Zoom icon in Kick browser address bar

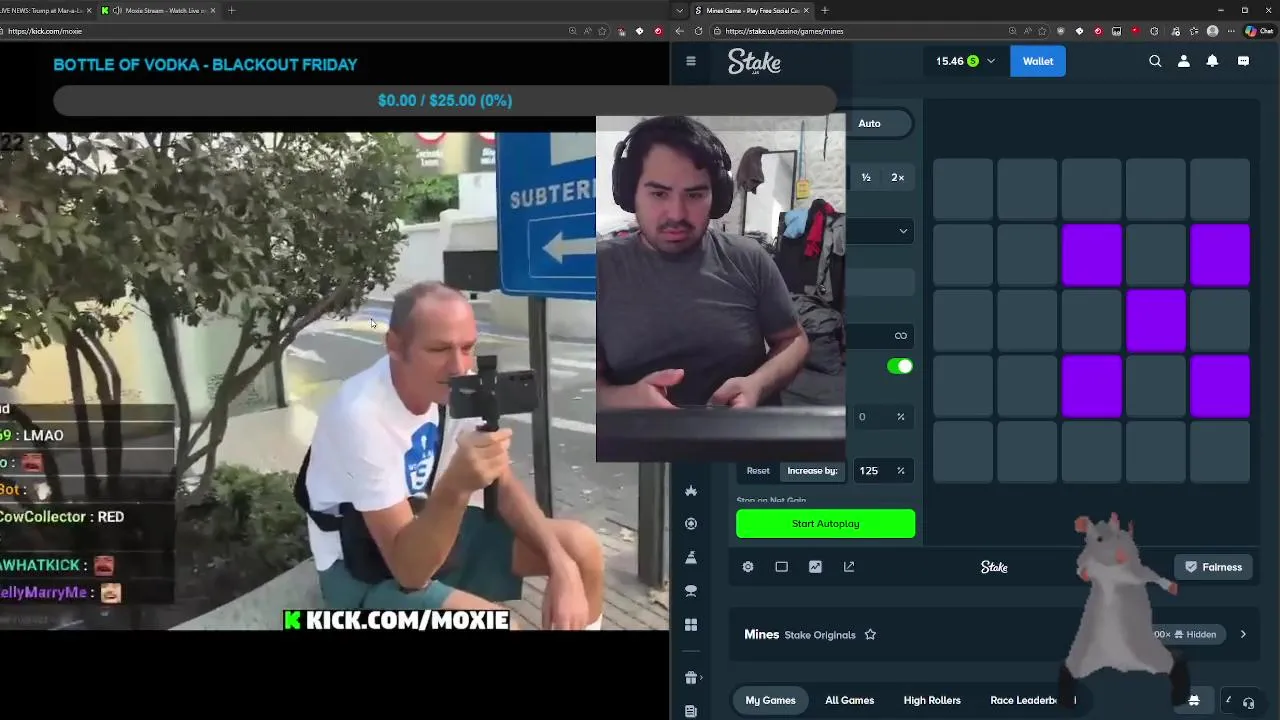(572, 31)
